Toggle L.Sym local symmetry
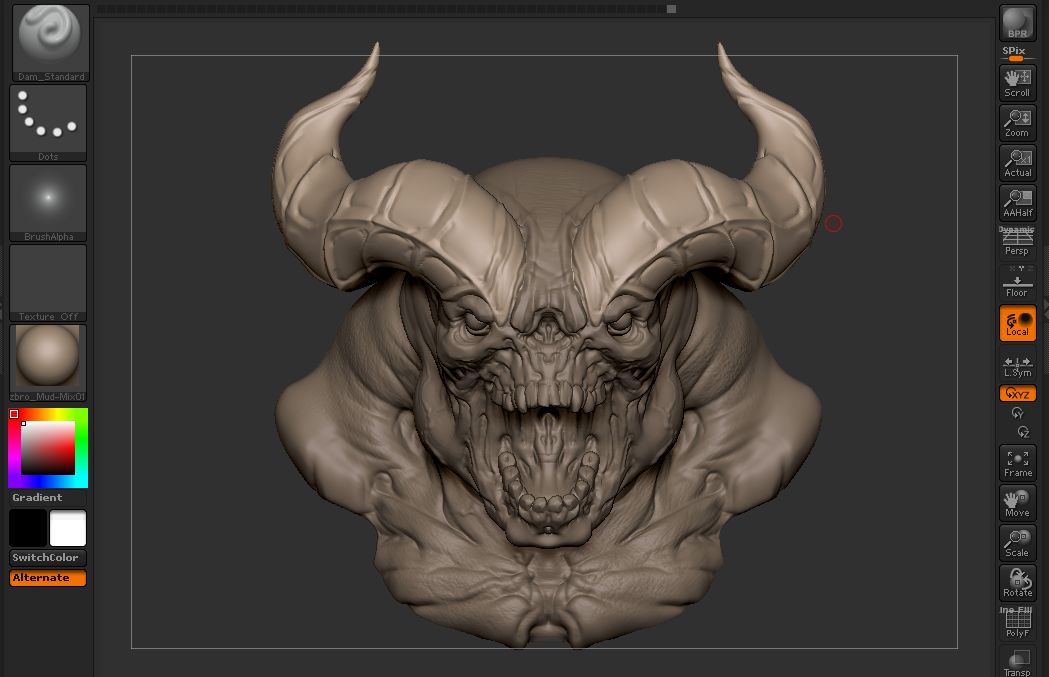 (x=1018, y=366)
